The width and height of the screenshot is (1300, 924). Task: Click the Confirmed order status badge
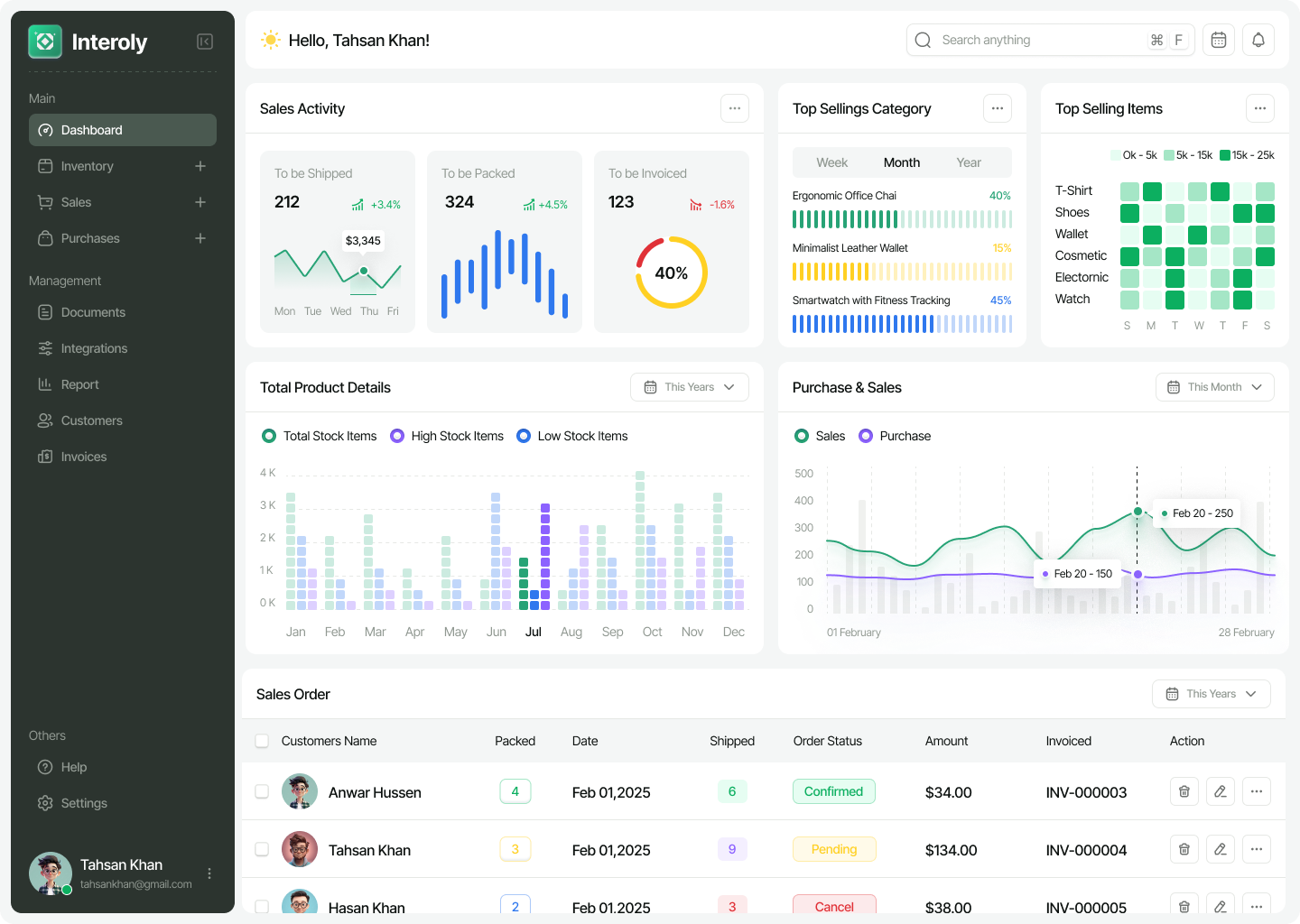[833, 791]
